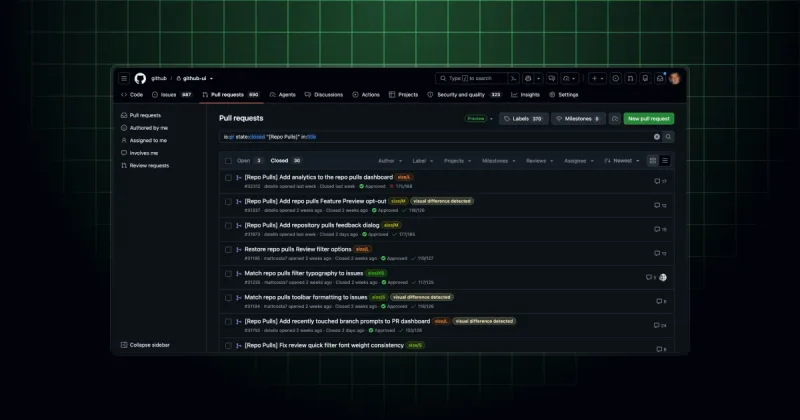Collapse the sidebar
This screenshot has width=800, height=420.
pos(145,345)
